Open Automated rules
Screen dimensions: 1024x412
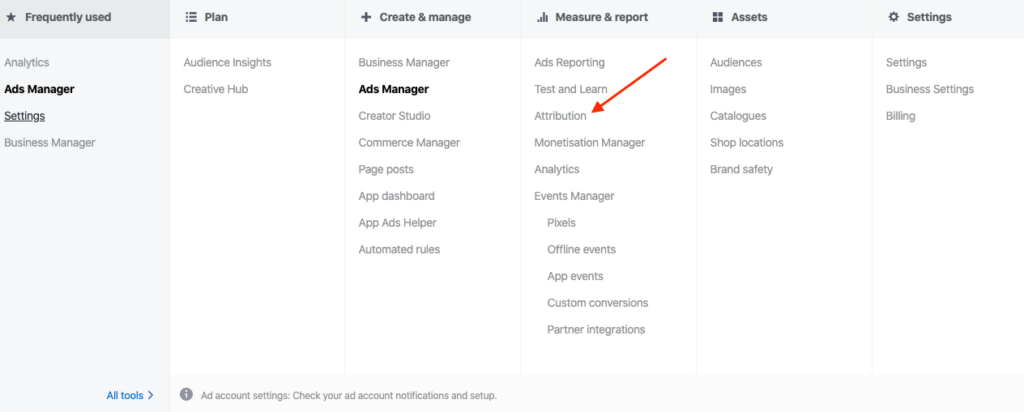[399, 250]
